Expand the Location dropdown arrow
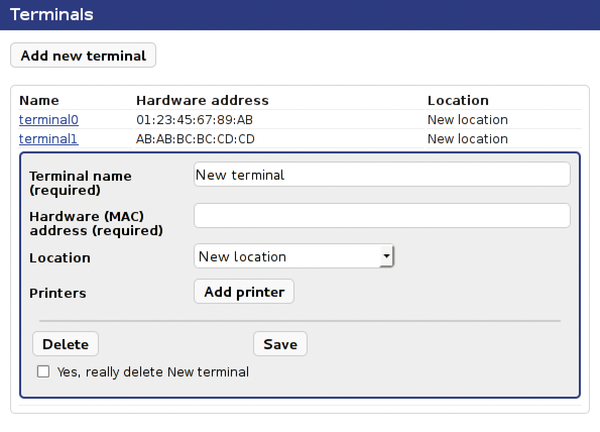The height and width of the screenshot is (432, 600). pos(386,256)
